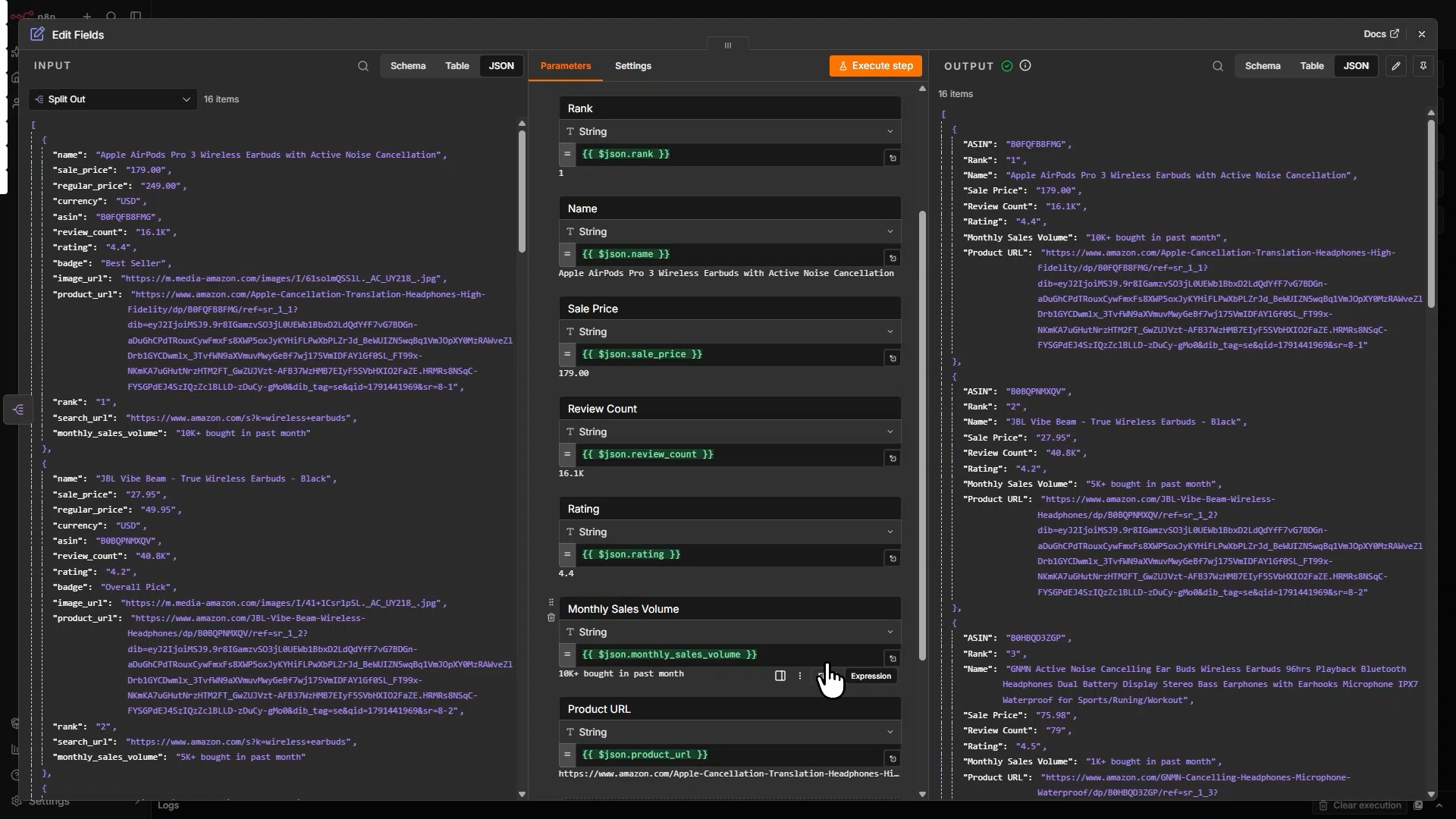This screenshot has width=1456, height=819.
Task: Grab the Monthly Sales Volume drag handle
Action: coord(551,602)
